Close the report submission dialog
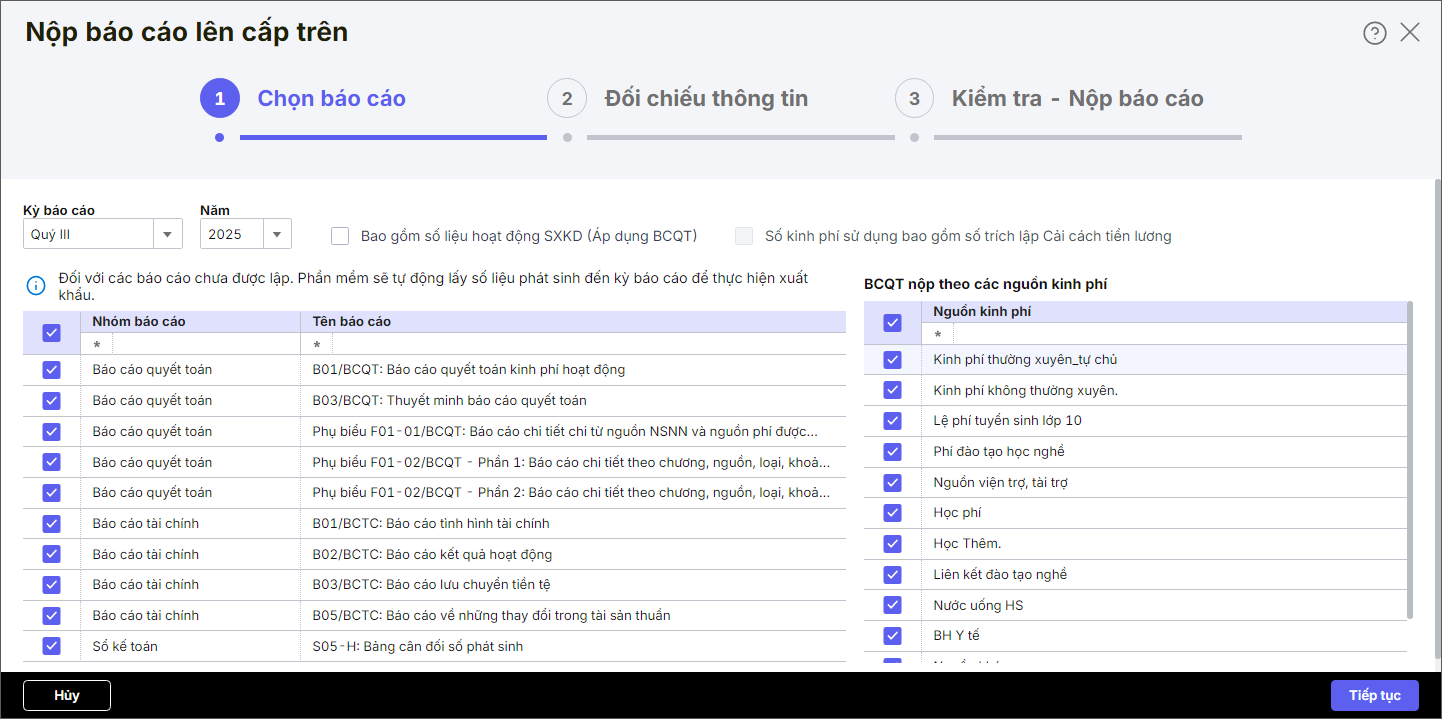1442x719 pixels. click(1410, 33)
